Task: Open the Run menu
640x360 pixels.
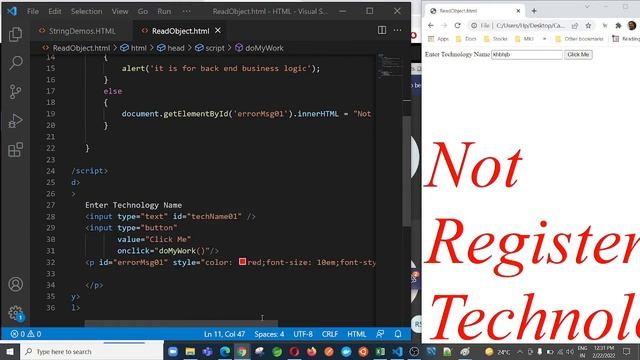Action: tap(164, 11)
